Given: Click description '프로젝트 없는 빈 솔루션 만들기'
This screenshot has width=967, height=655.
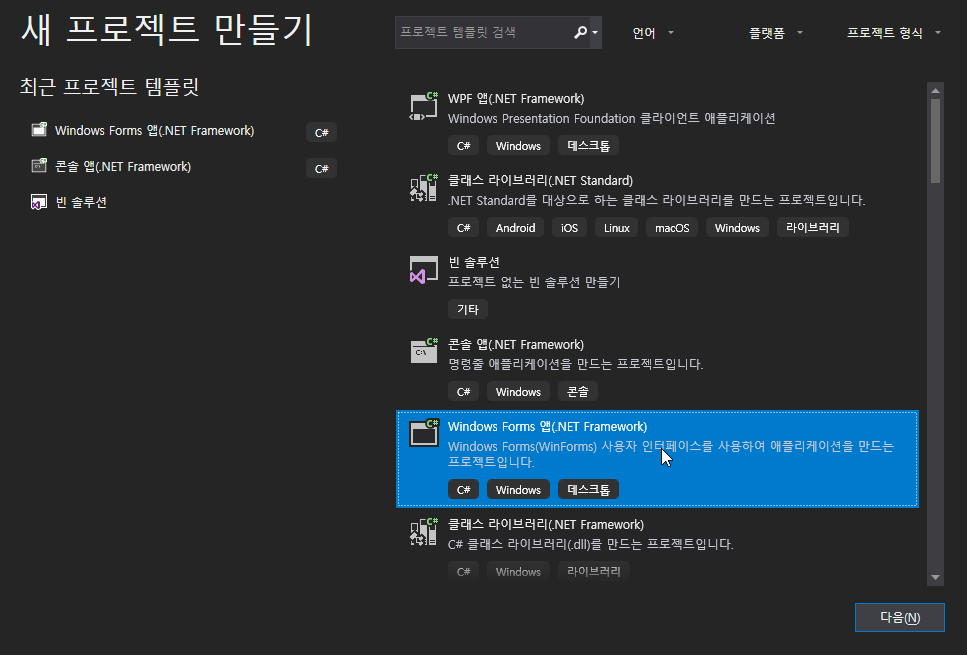Looking at the screenshot, I should (534, 282).
